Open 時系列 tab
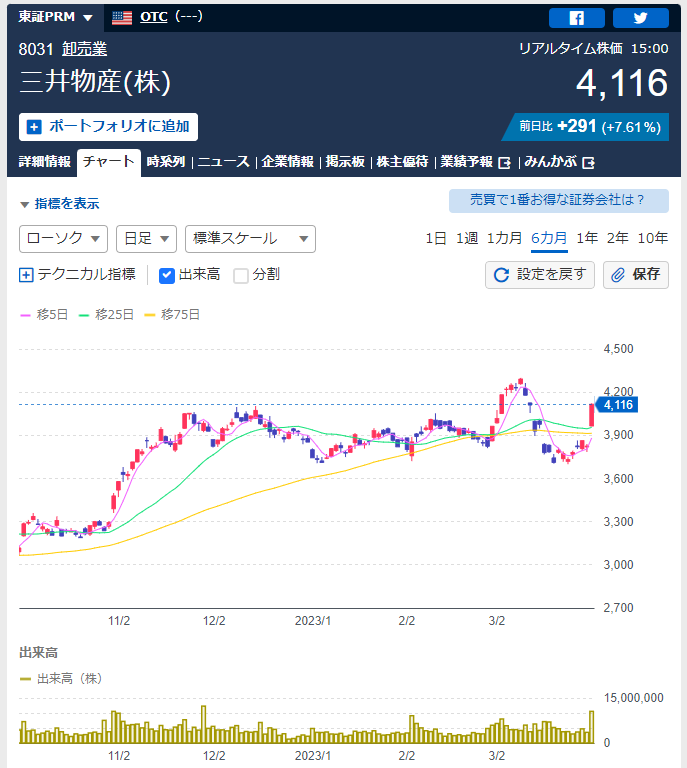This screenshot has width=687, height=768. tap(166, 162)
